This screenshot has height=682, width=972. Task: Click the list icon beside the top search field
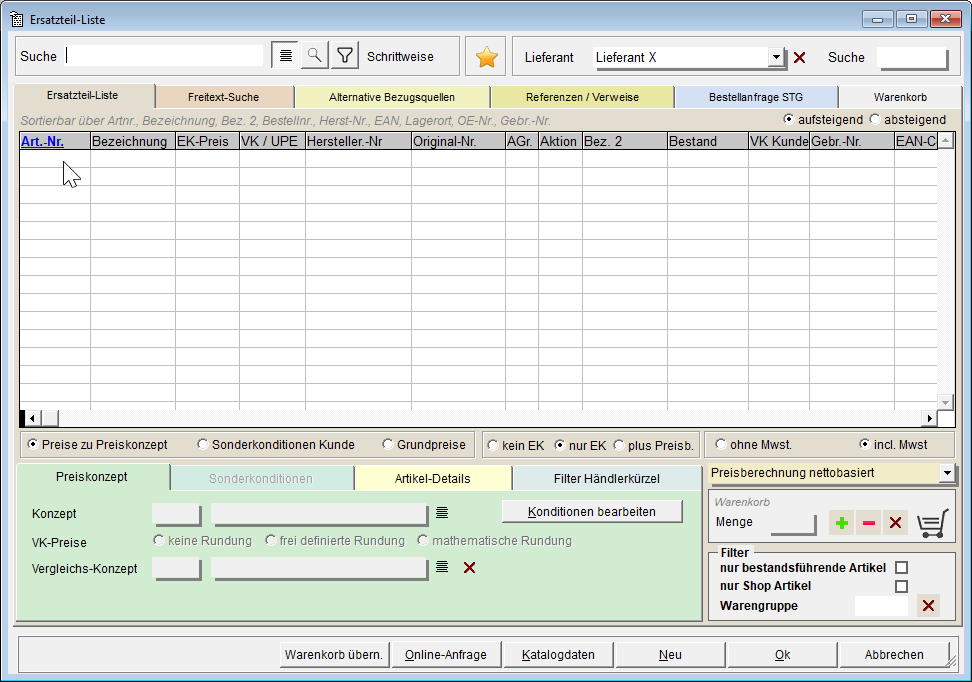285,56
